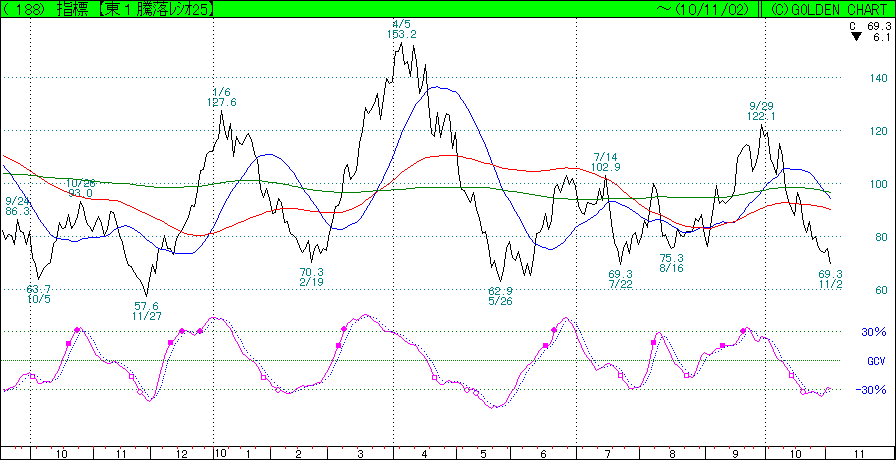This screenshot has height=460, width=896.
Task: Click the down triangle beside 6.1
Action: click(854, 37)
